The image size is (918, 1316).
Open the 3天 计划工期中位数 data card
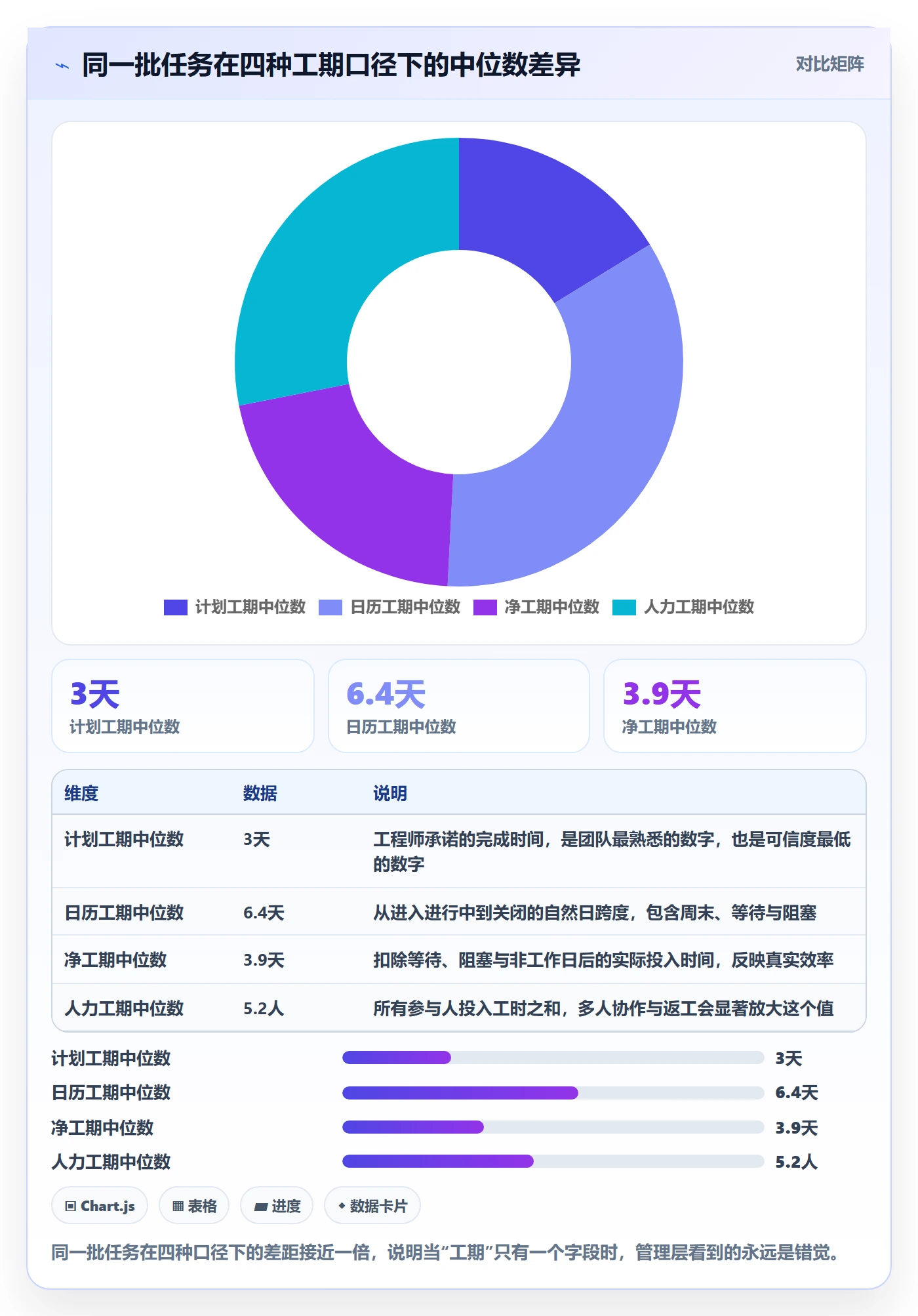click(x=183, y=706)
